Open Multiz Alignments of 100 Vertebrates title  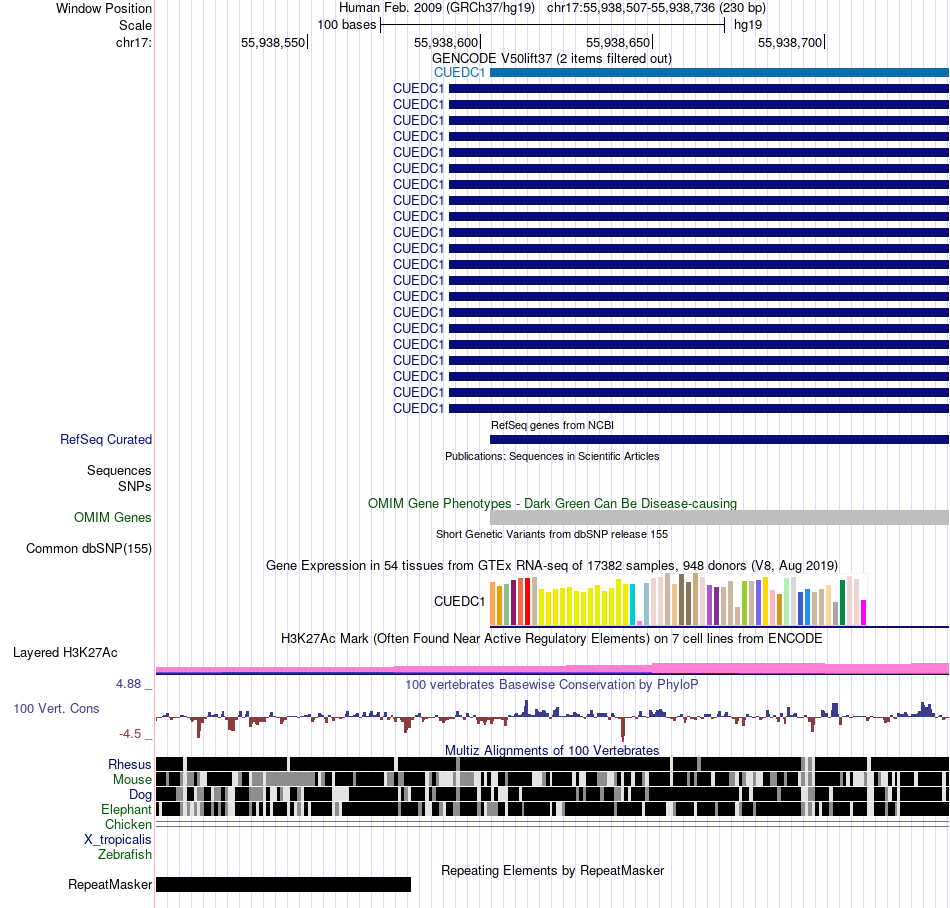click(x=552, y=751)
